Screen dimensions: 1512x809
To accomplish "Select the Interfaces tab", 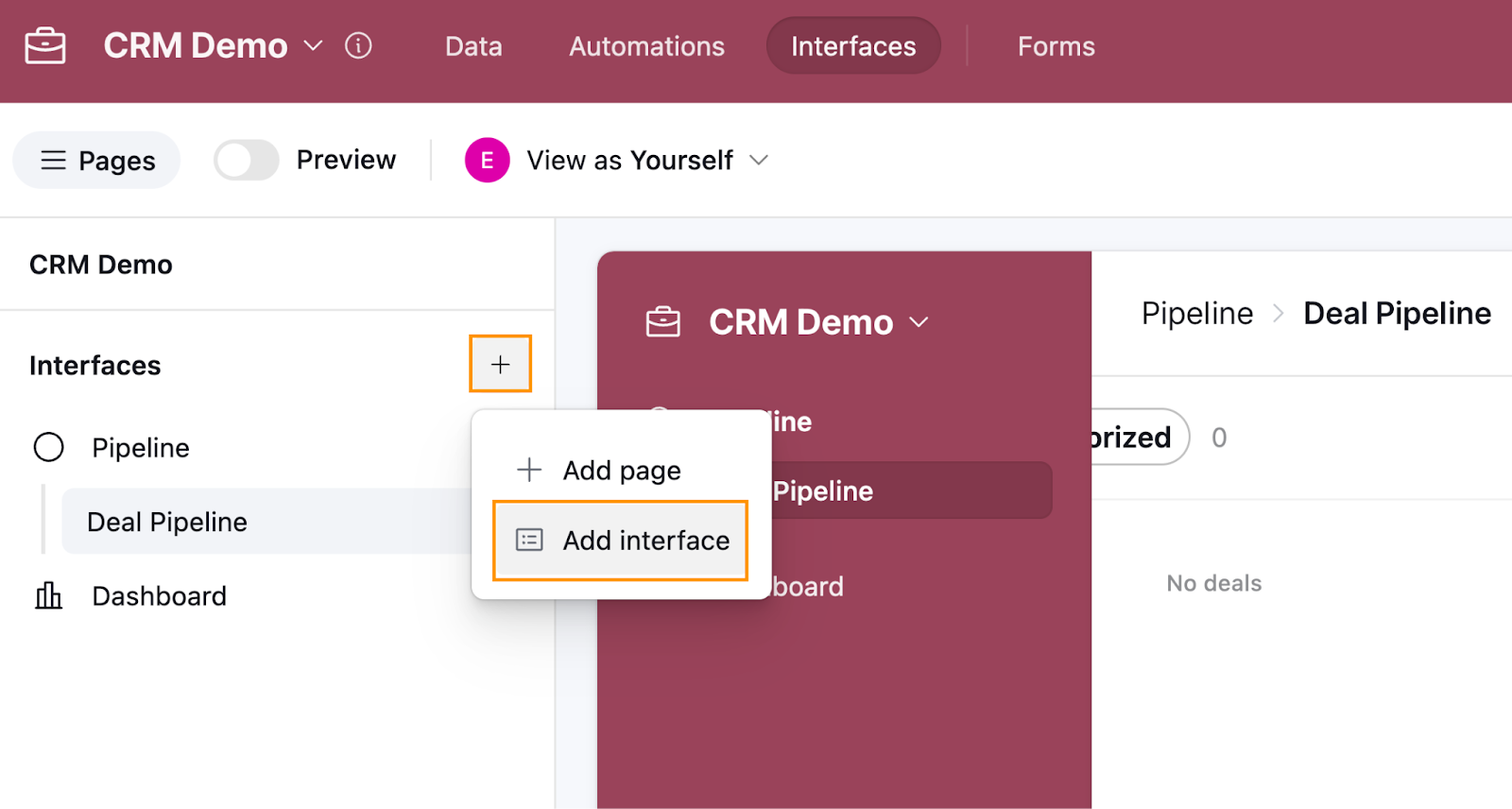I will coord(853,46).
